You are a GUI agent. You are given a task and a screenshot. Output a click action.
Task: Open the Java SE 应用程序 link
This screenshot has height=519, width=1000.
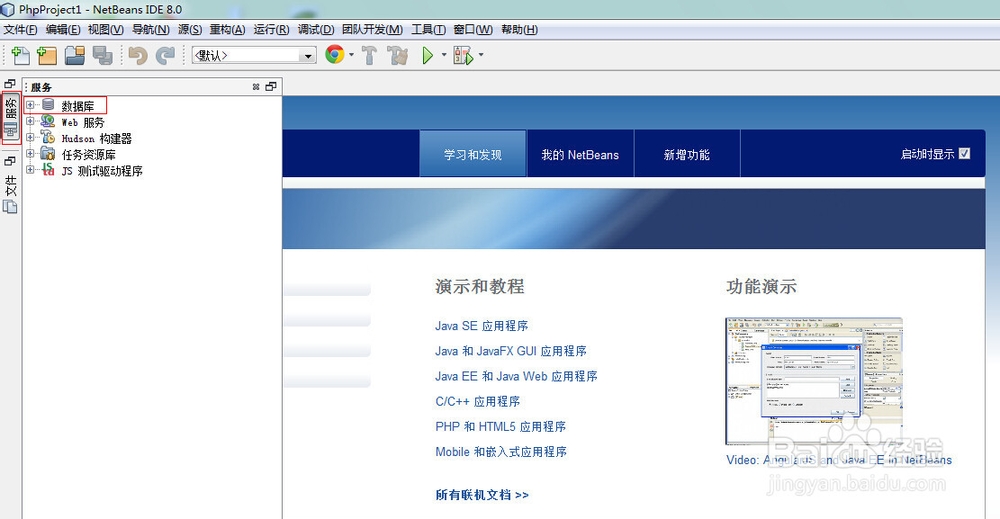point(482,326)
